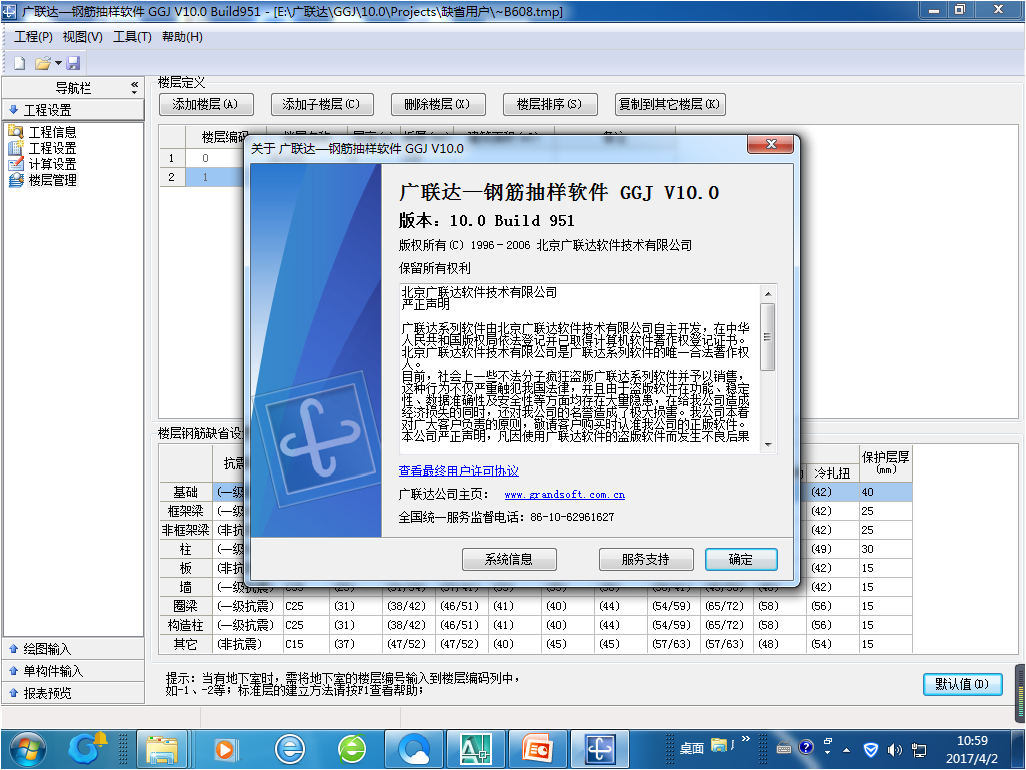1026x770 pixels.
Task: Open the 工程(P) menu
Action: pos(33,37)
